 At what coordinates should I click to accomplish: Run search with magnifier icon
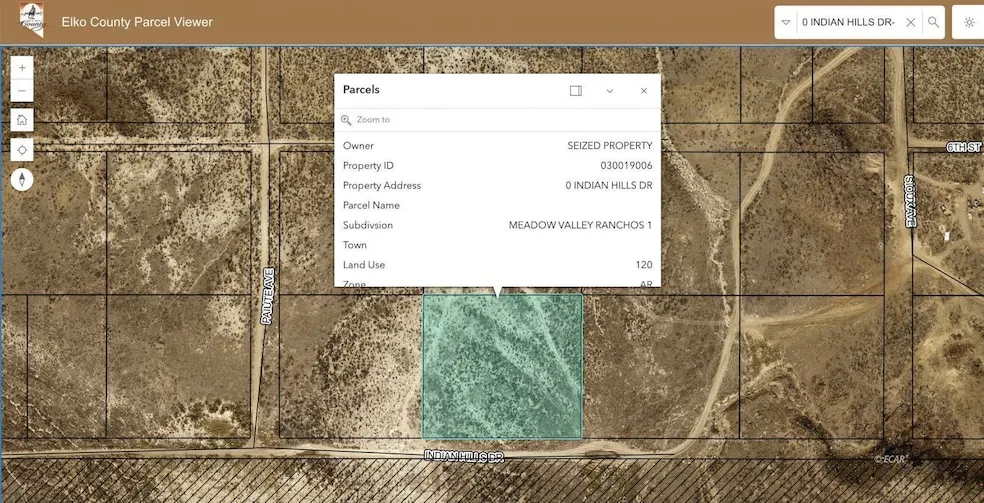(x=933, y=22)
